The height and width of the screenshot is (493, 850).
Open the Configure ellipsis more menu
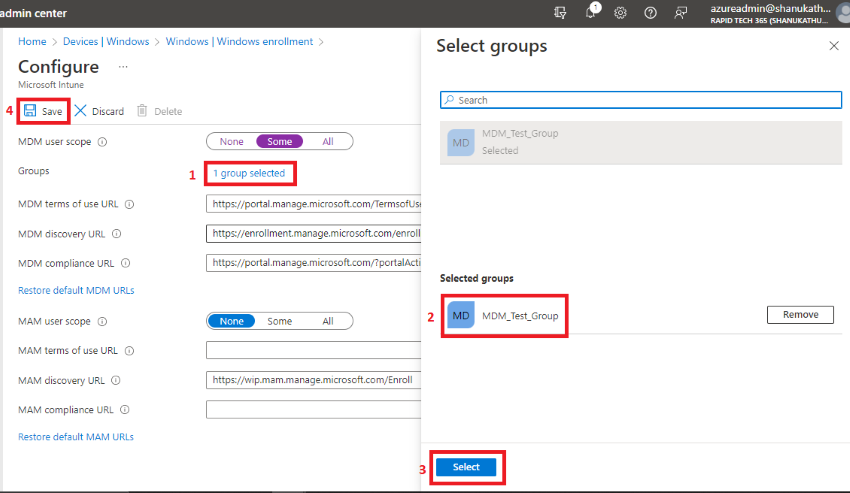(x=123, y=67)
